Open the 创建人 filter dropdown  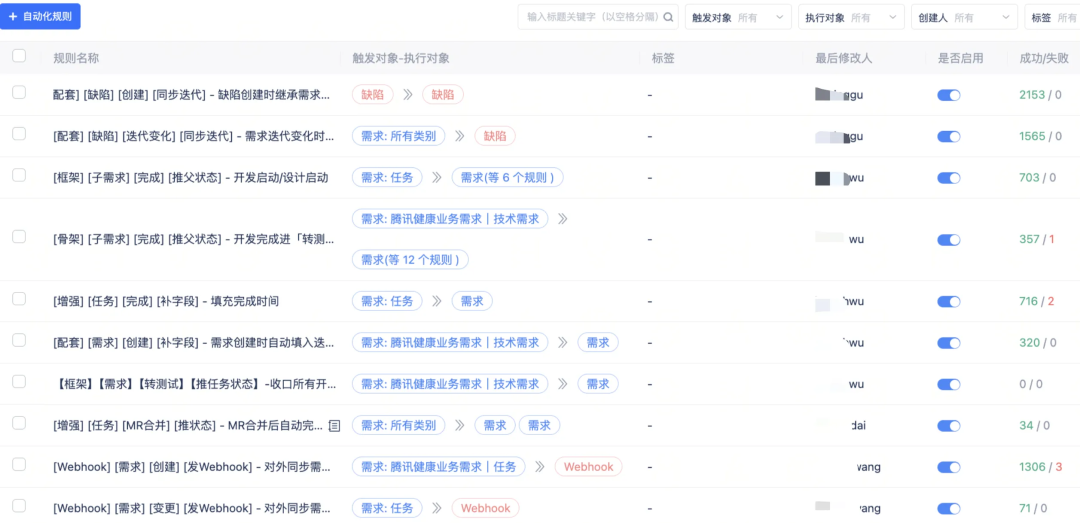[964, 17]
